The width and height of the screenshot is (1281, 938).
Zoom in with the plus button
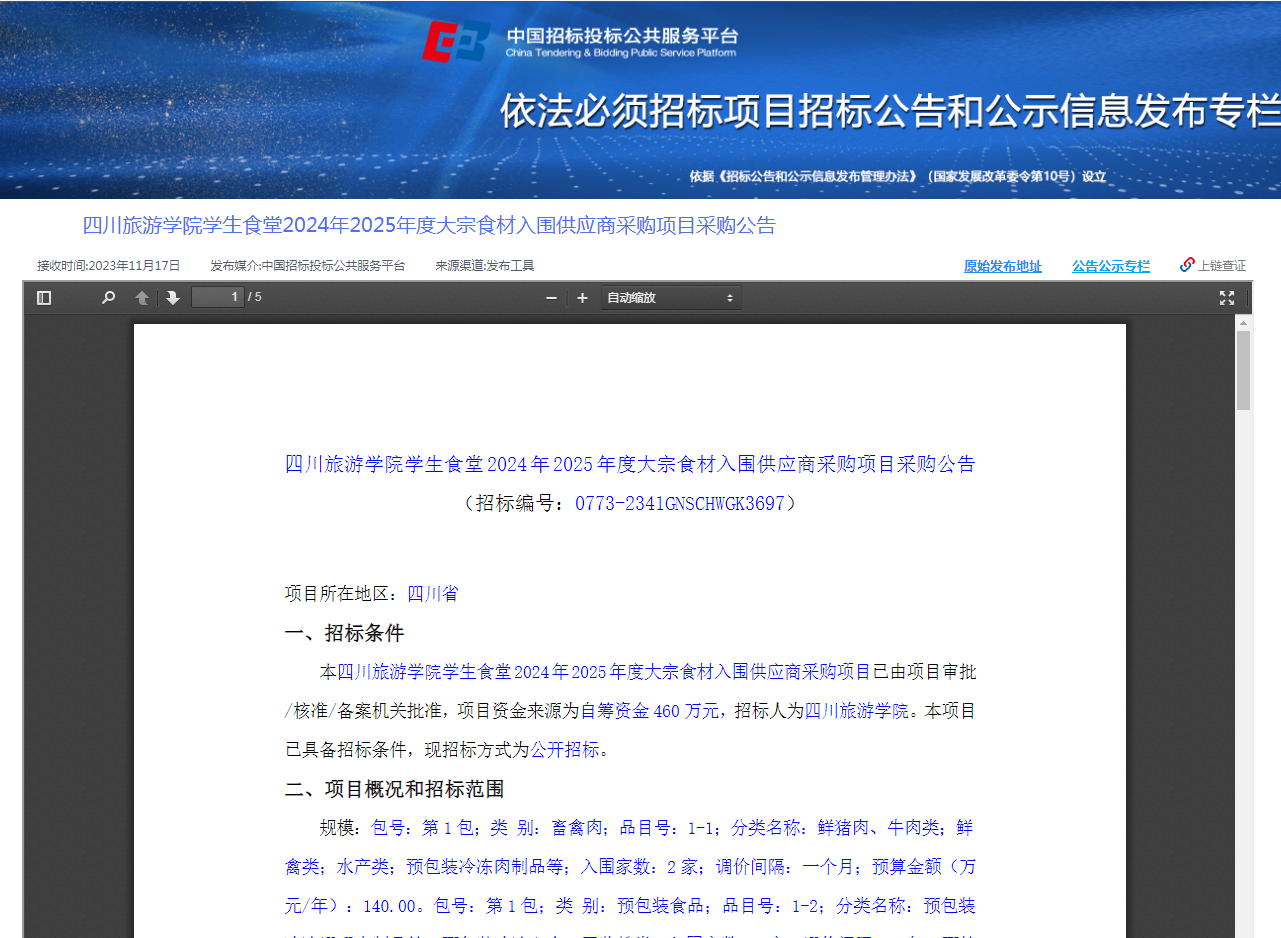tap(582, 298)
